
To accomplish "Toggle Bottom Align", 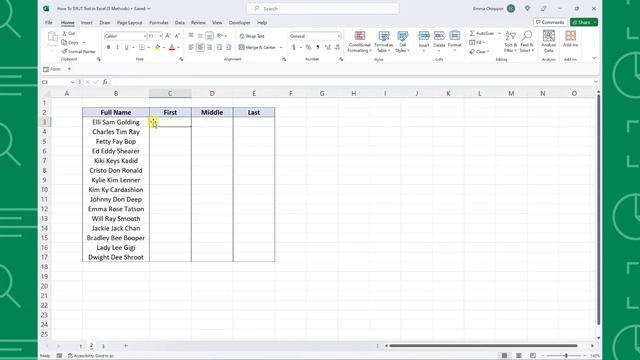I will 209,36.
